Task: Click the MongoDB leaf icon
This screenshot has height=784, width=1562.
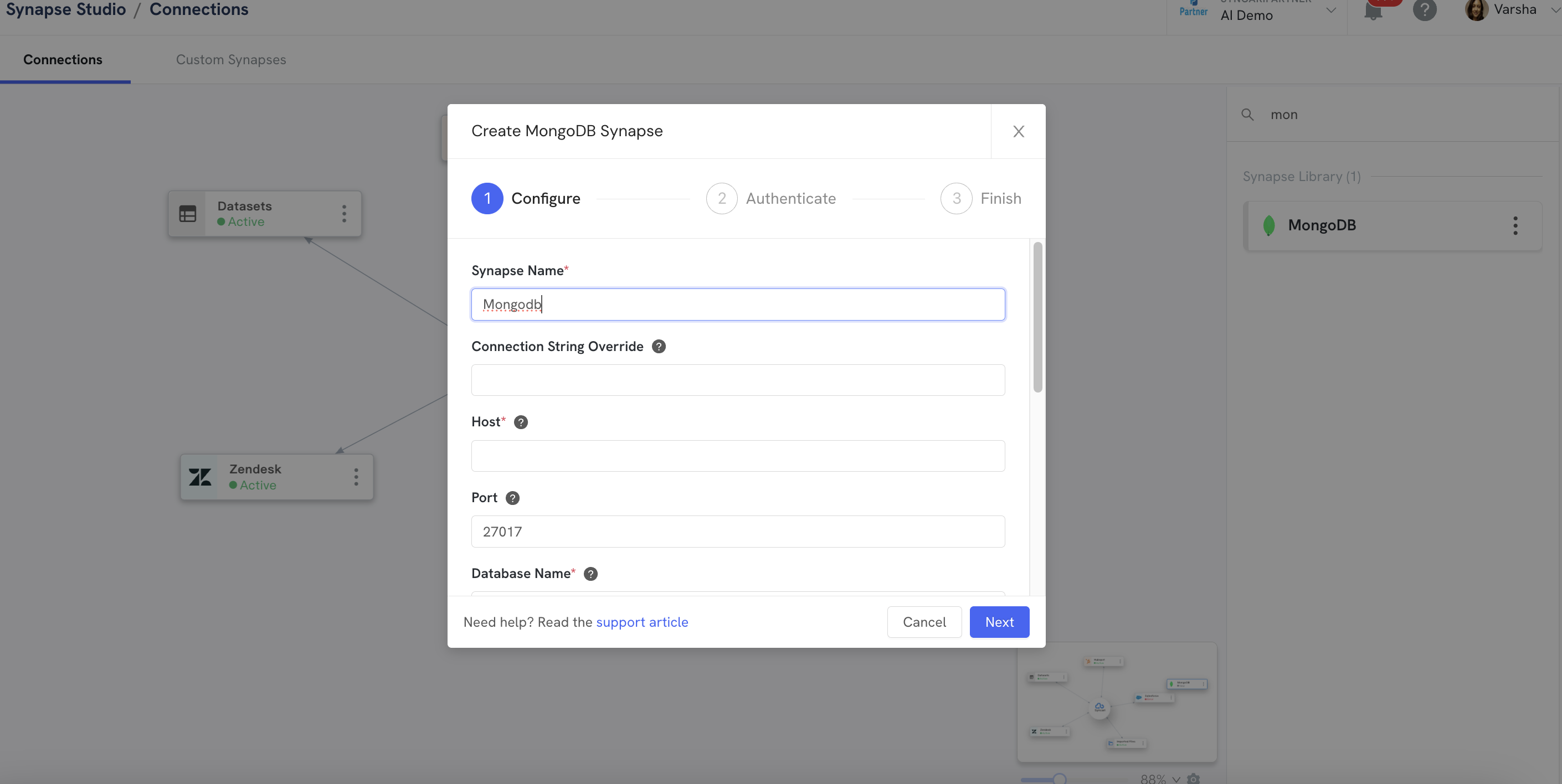Action: point(1268,225)
